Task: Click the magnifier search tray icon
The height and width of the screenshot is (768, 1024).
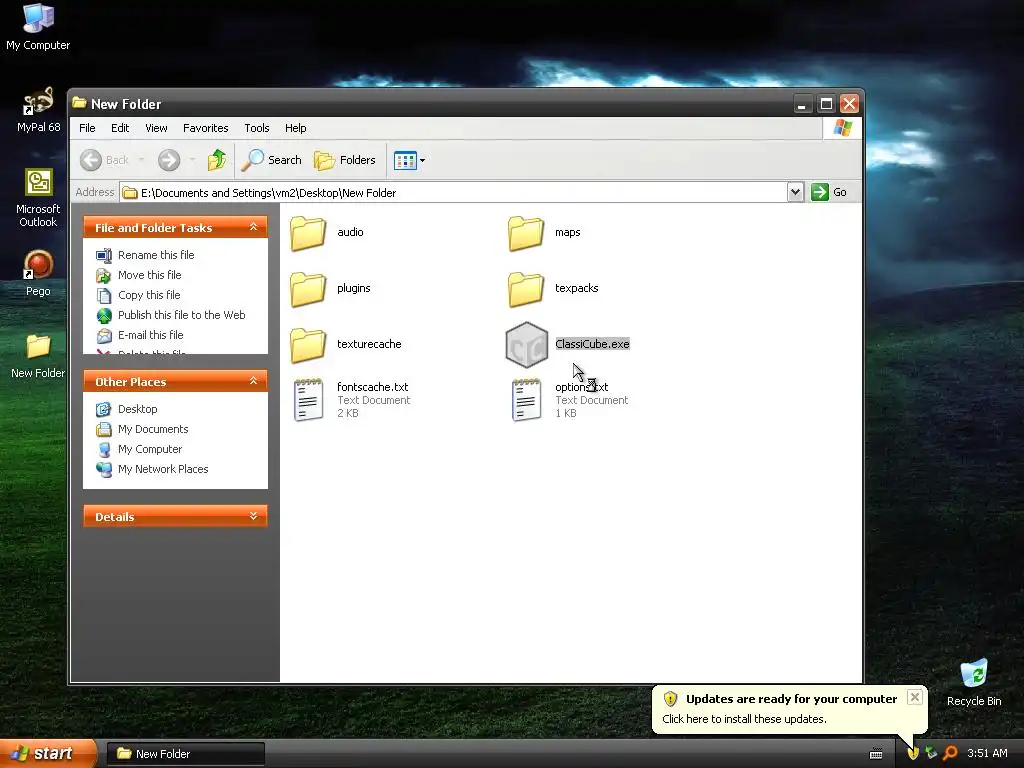Action: (950, 753)
